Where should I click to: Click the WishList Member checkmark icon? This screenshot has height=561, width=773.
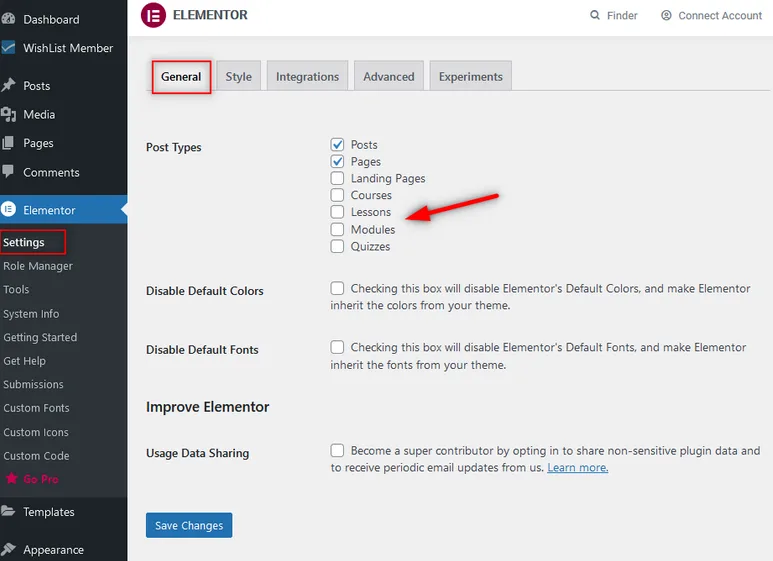pos(8,47)
